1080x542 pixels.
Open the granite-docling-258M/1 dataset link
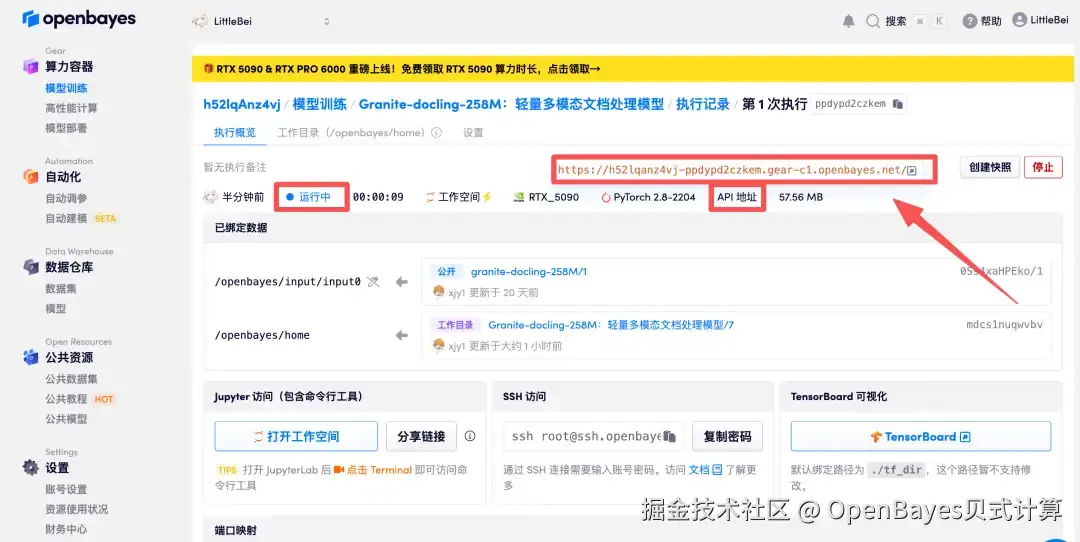click(x=529, y=271)
